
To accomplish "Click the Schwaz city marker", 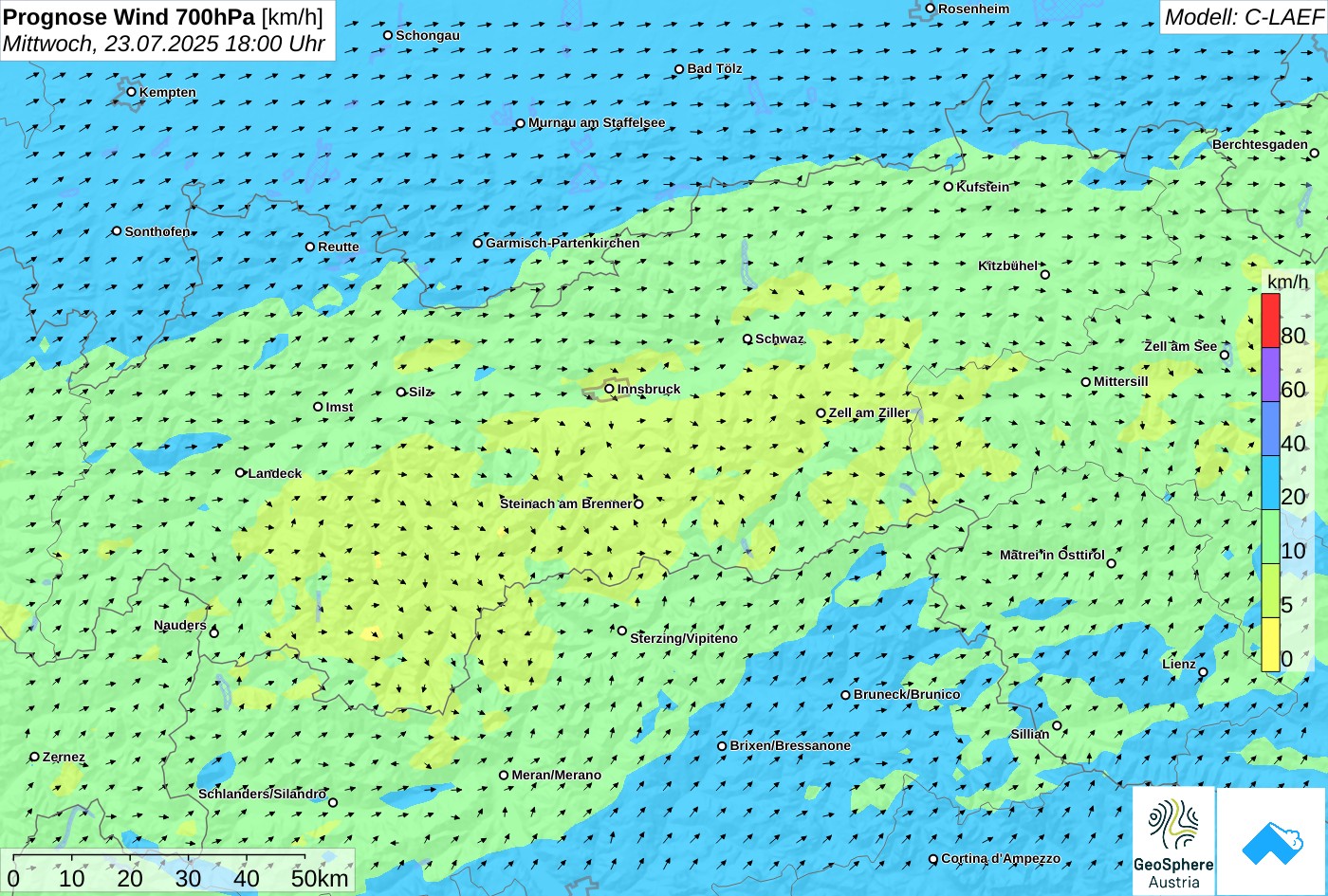I will coord(747,338).
